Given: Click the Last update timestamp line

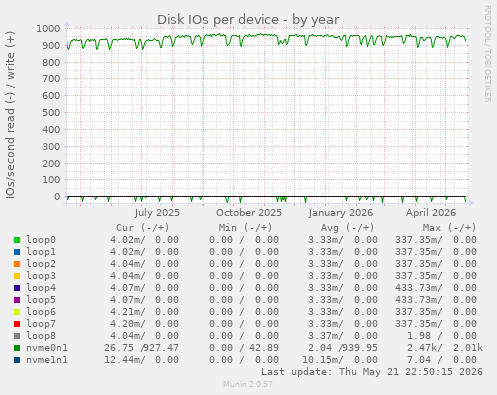Looking at the screenshot, I should (x=372, y=372).
